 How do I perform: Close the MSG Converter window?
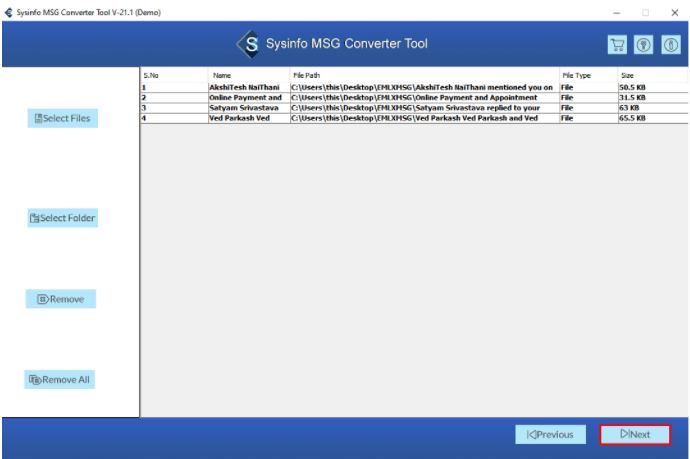click(675, 13)
